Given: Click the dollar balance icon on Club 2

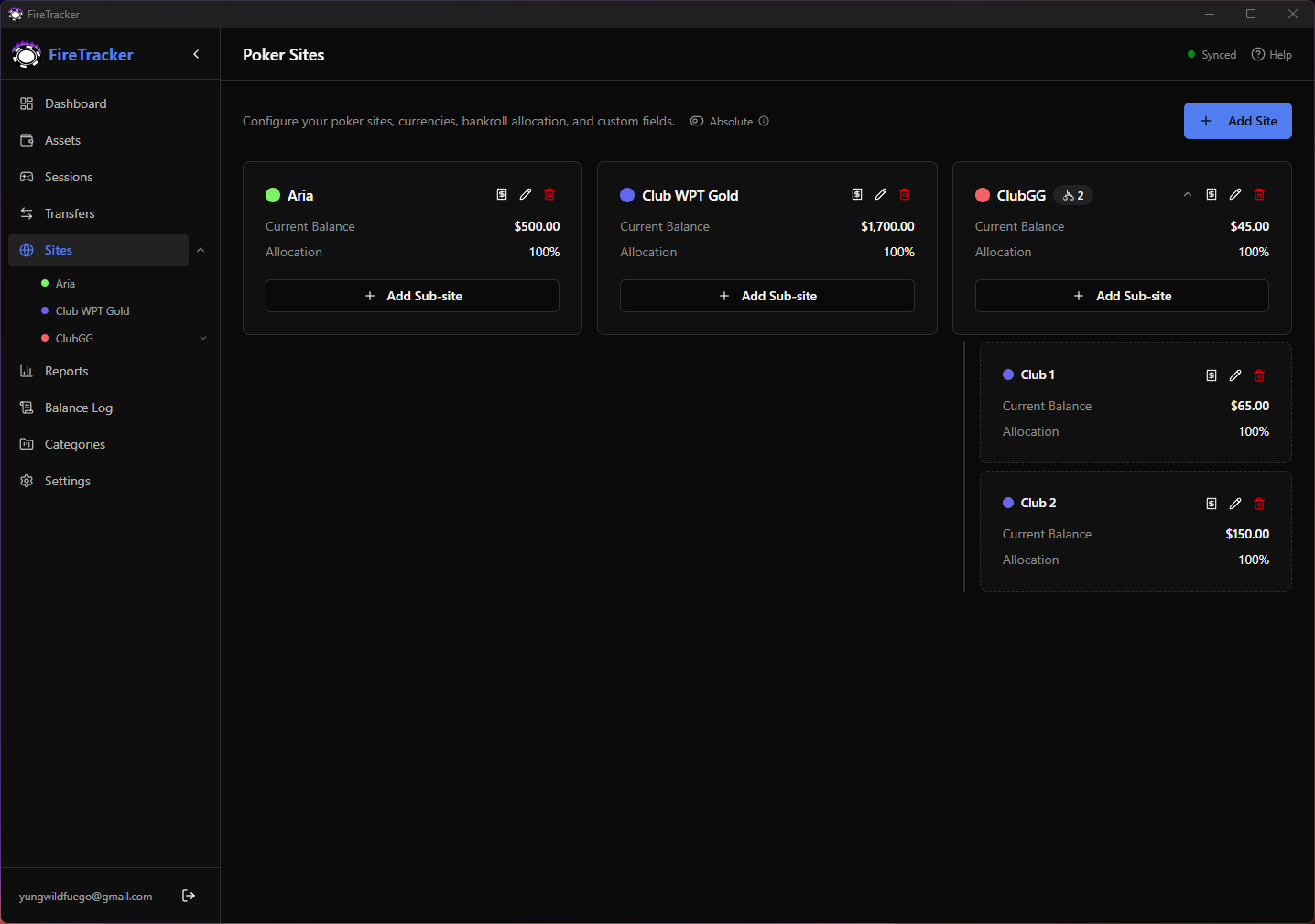Looking at the screenshot, I should click(1212, 504).
